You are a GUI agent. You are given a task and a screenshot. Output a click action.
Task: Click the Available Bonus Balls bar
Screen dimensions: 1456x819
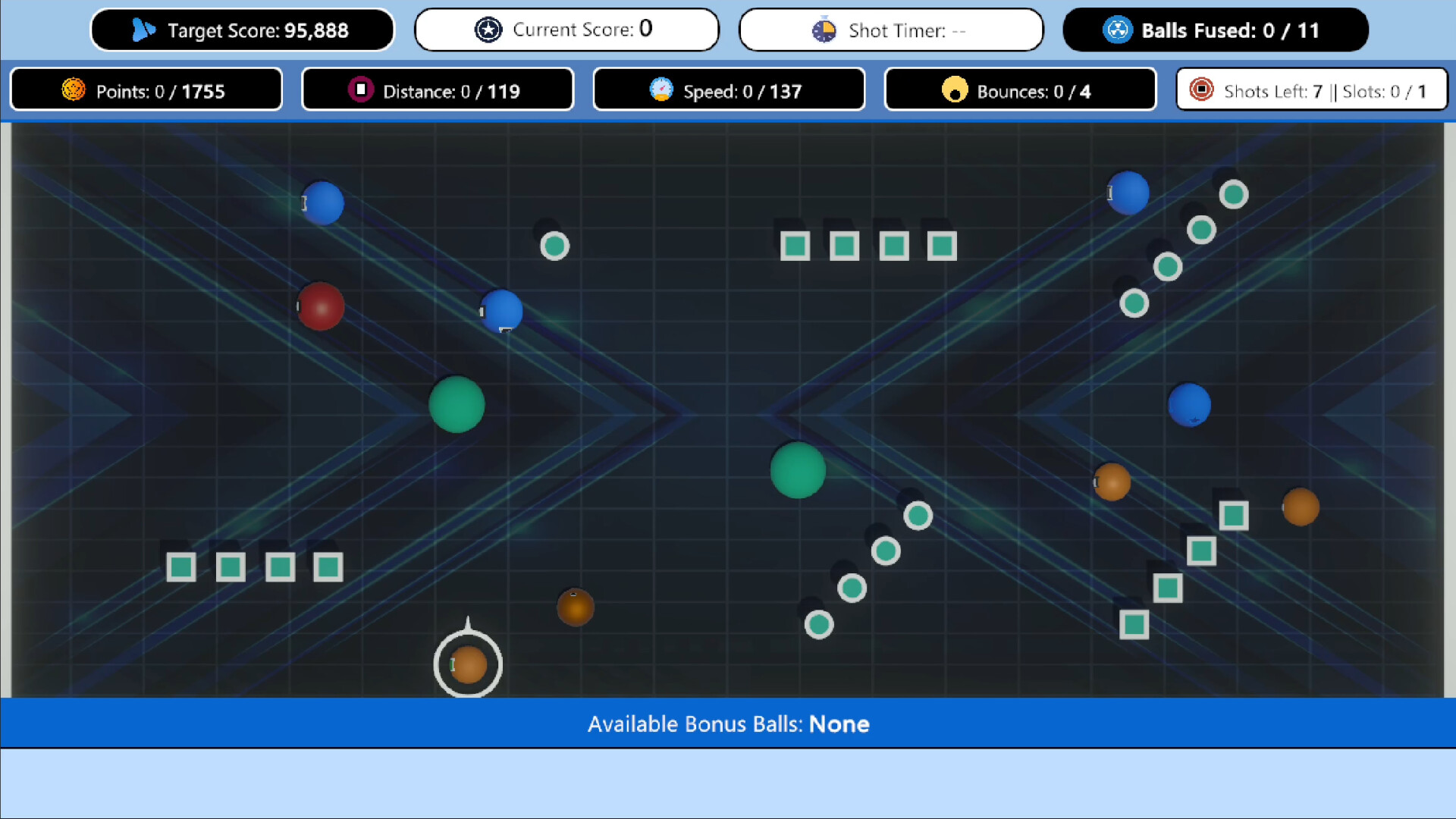coord(728,723)
